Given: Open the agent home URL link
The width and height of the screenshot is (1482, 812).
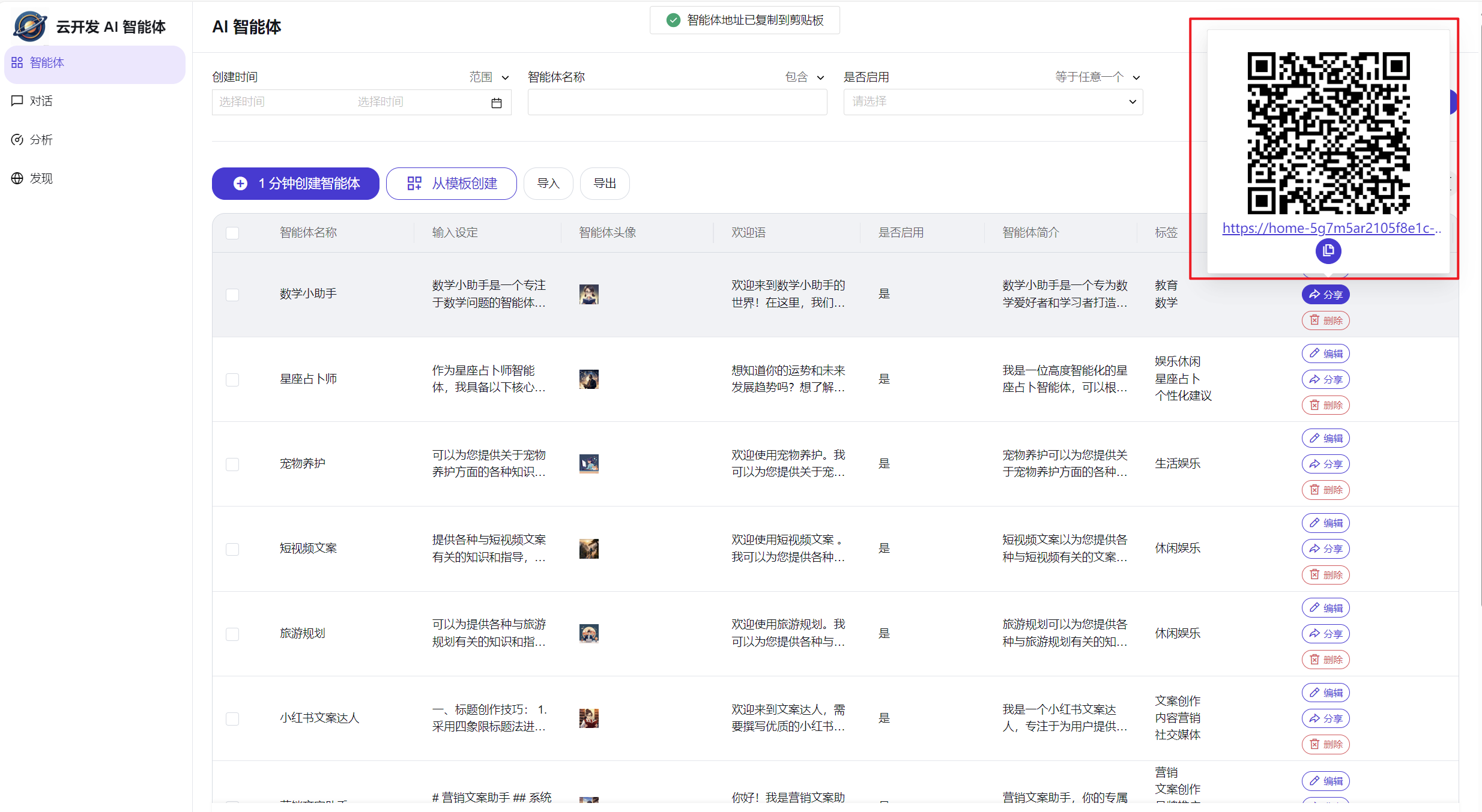Looking at the screenshot, I should pyautogui.click(x=1331, y=228).
